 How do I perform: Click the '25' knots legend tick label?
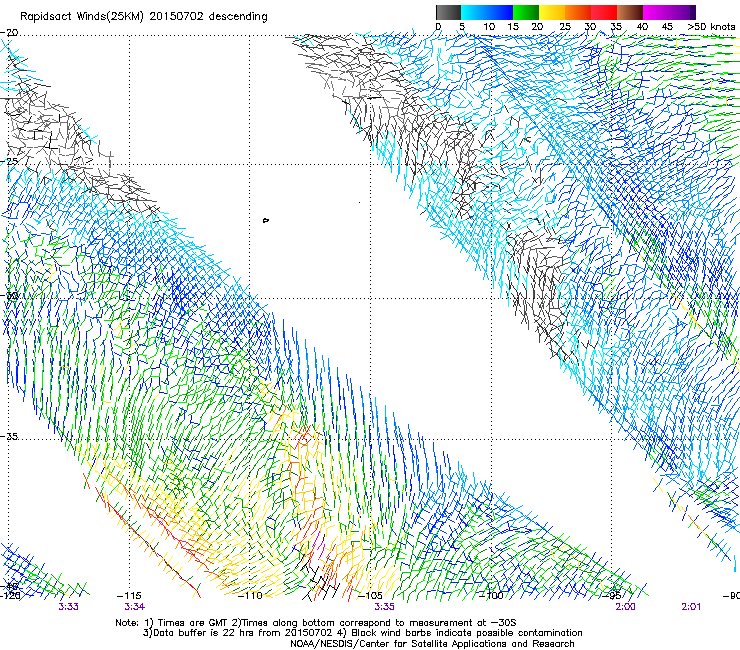tap(565, 27)
